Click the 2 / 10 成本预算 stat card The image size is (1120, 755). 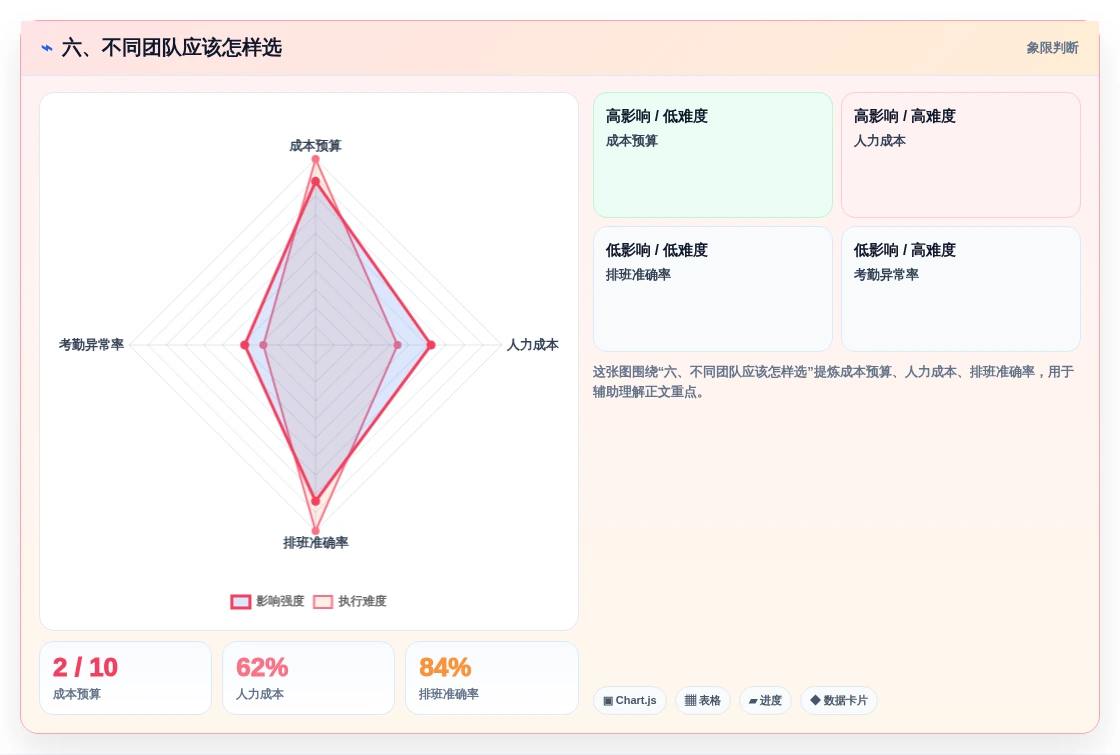[126, 678]
